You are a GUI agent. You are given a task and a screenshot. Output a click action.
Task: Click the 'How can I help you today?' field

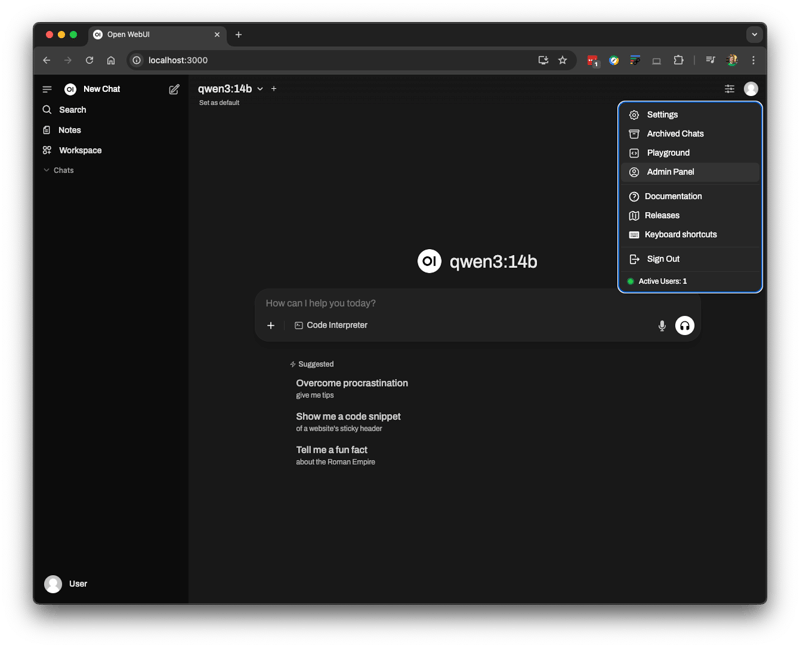point(450,303)
